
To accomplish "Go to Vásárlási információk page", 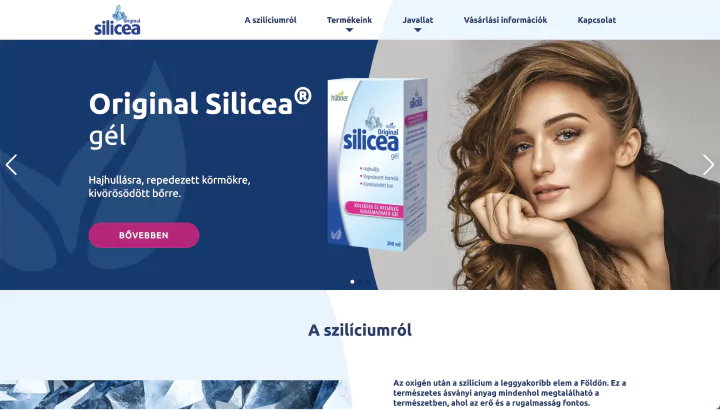I will click(x=505, y=20).
